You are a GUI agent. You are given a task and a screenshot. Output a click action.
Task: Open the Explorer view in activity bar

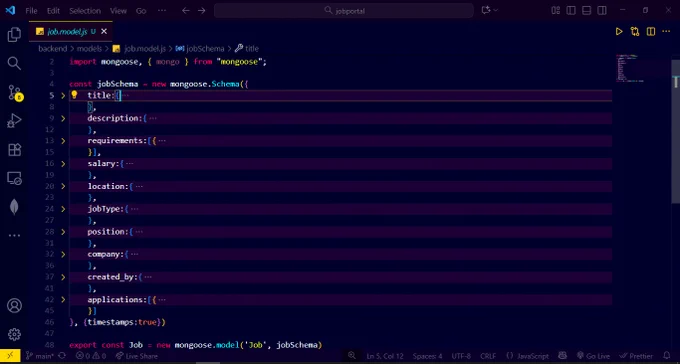coord(14,34)
